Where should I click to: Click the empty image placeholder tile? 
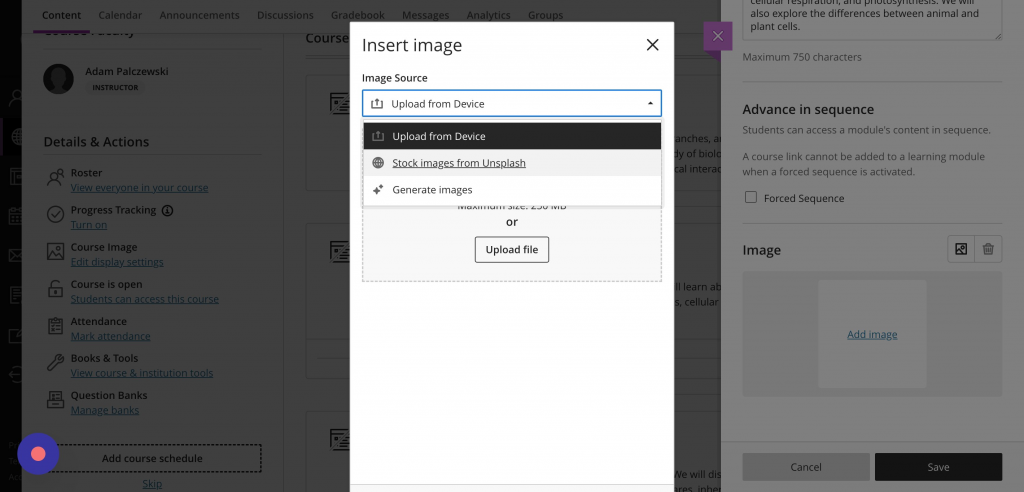(x=872, y=334)
